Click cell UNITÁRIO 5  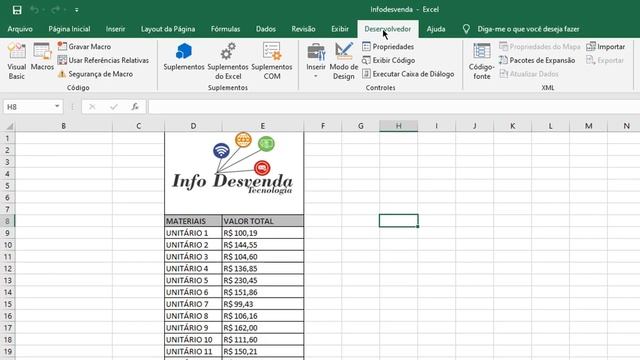pos(193,280)
